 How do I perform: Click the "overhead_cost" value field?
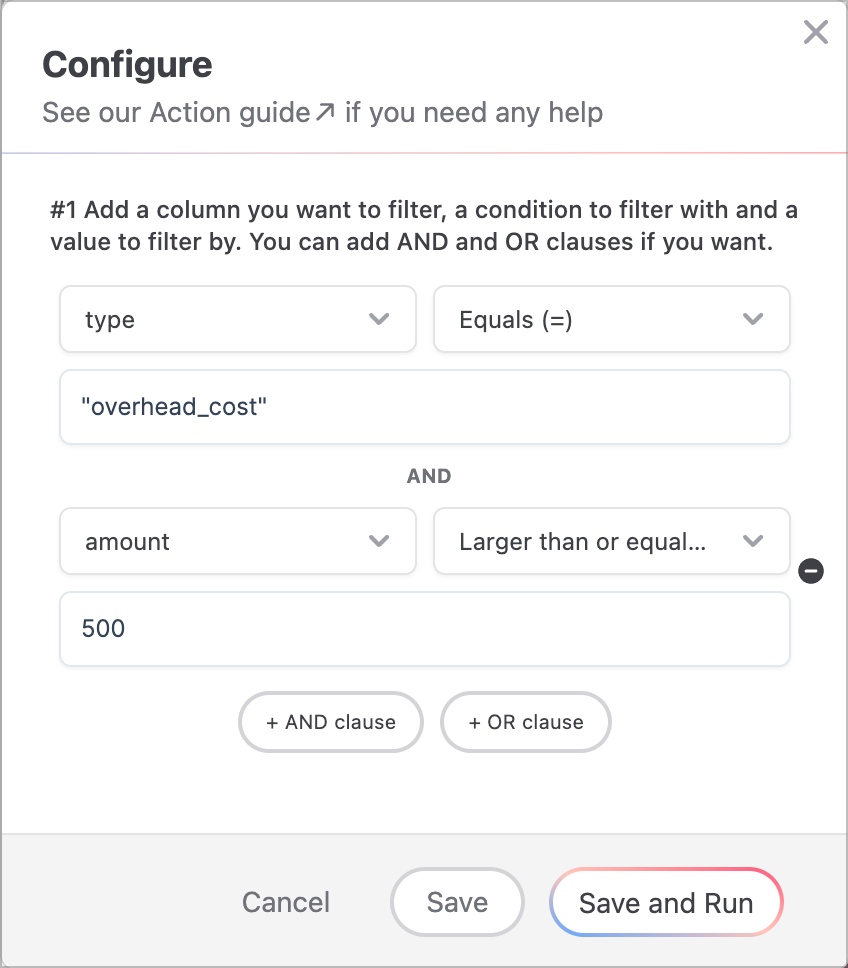point(425,407)
